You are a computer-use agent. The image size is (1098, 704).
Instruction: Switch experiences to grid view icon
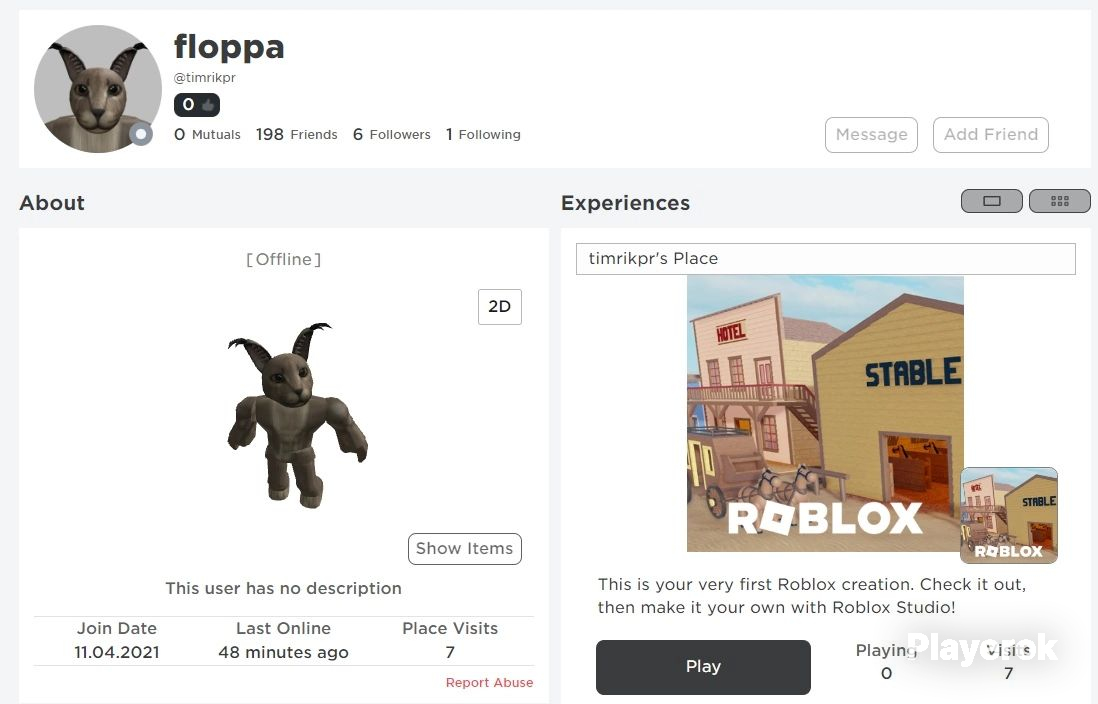(1059, 201)
